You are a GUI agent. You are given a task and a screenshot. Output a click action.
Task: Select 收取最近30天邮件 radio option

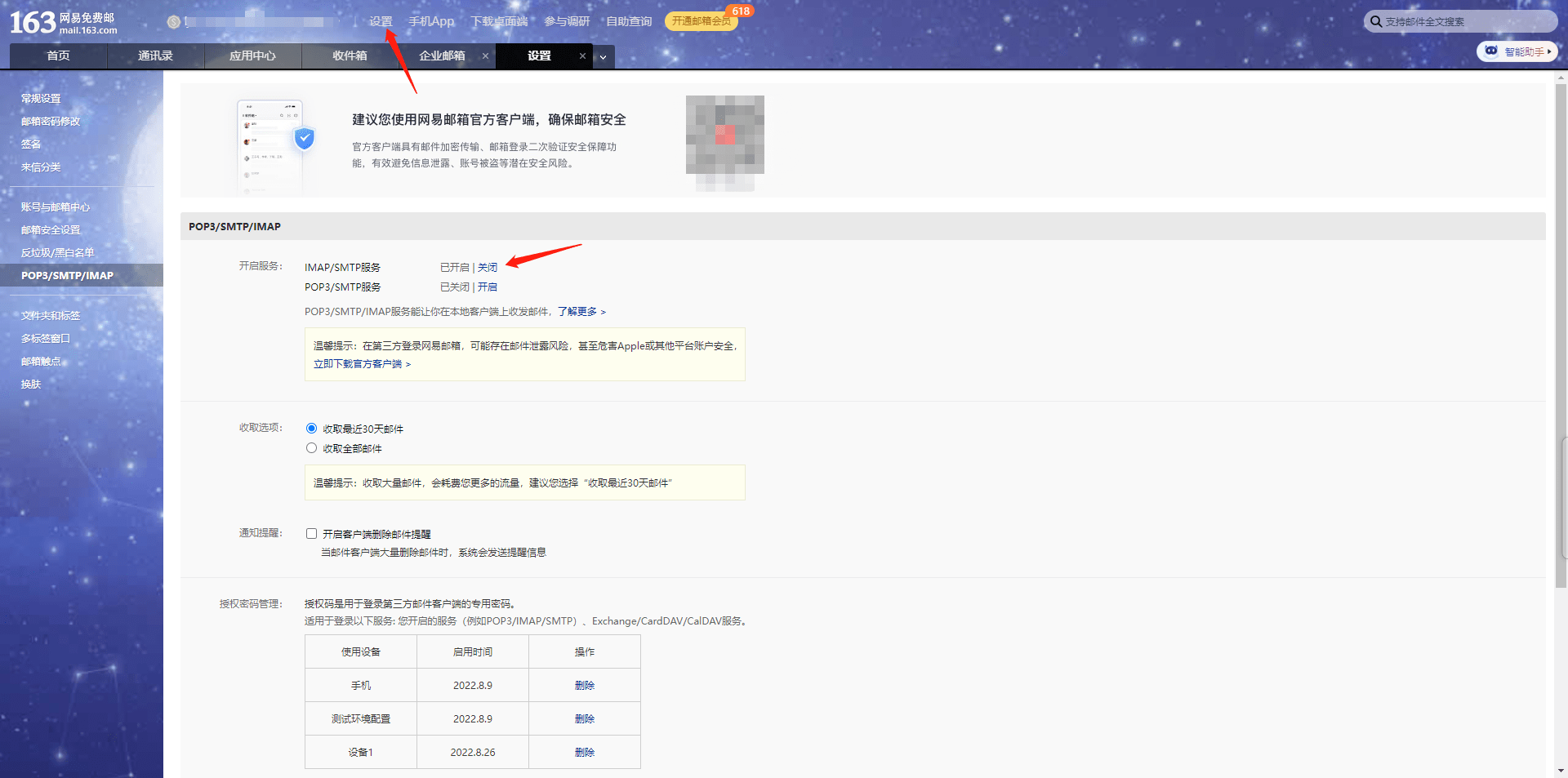(311, 429)
